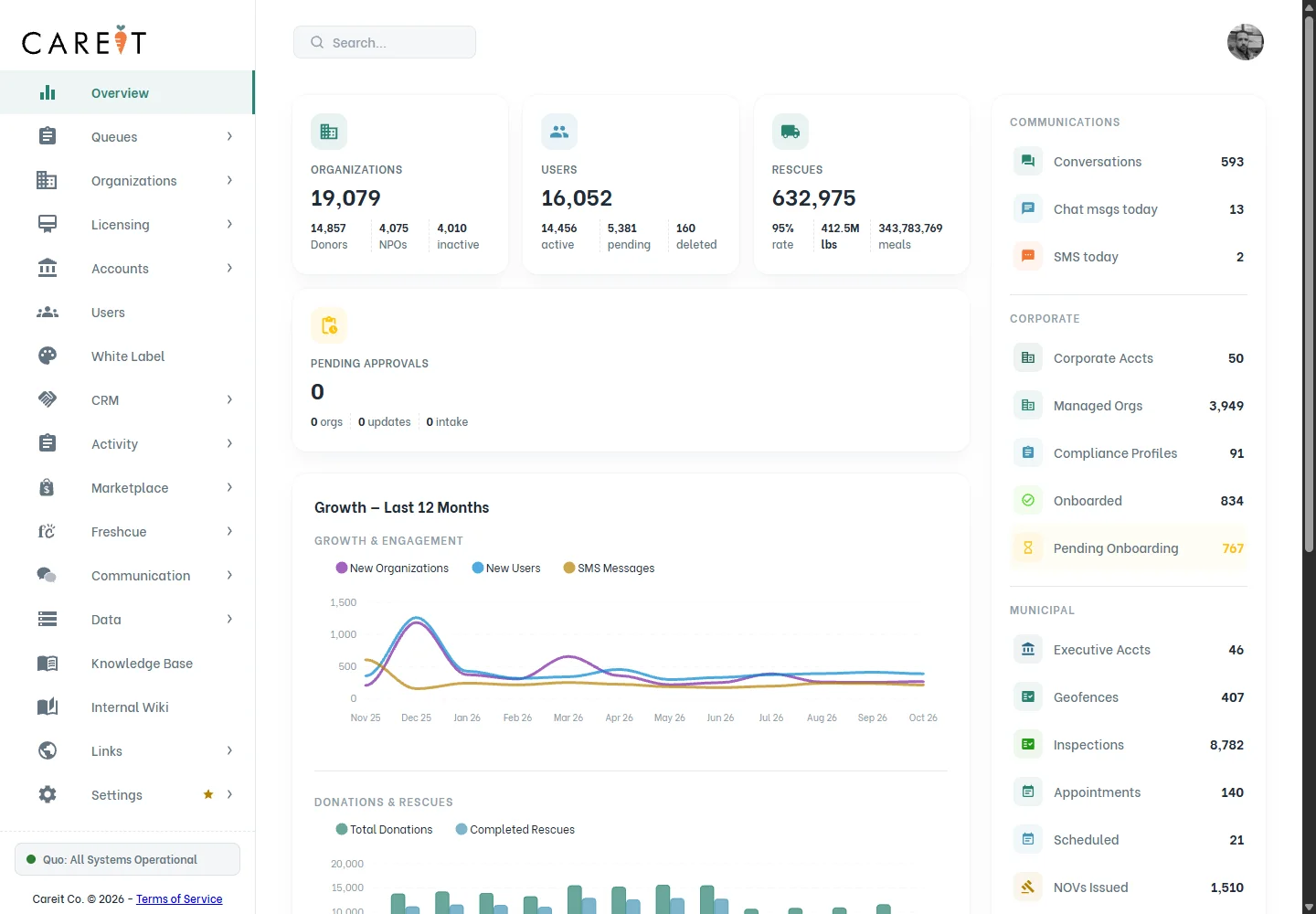Expand the Queues submenu chevron
This screenshot has height=914, width=1316.
pyautogui.click(x=229, y=136)
